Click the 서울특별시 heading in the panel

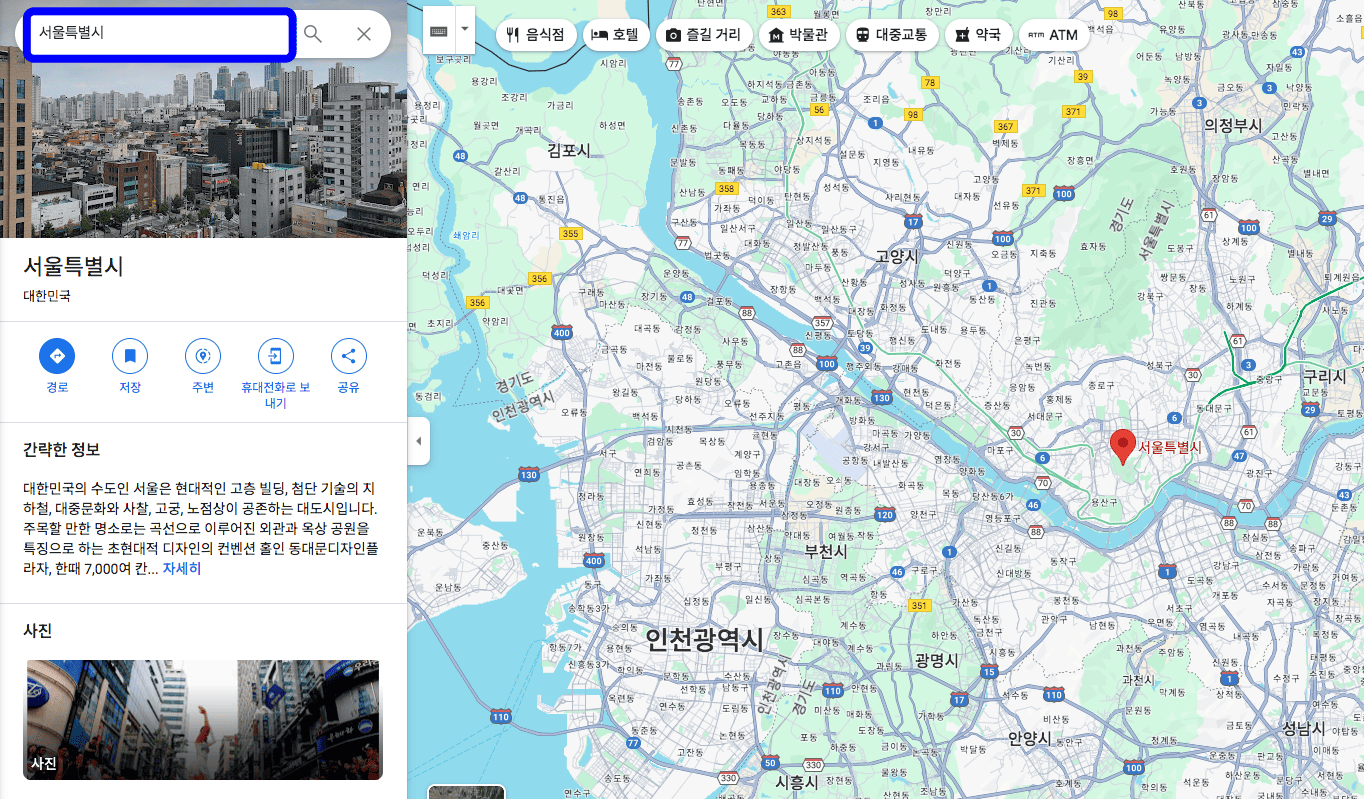[73, 267]
